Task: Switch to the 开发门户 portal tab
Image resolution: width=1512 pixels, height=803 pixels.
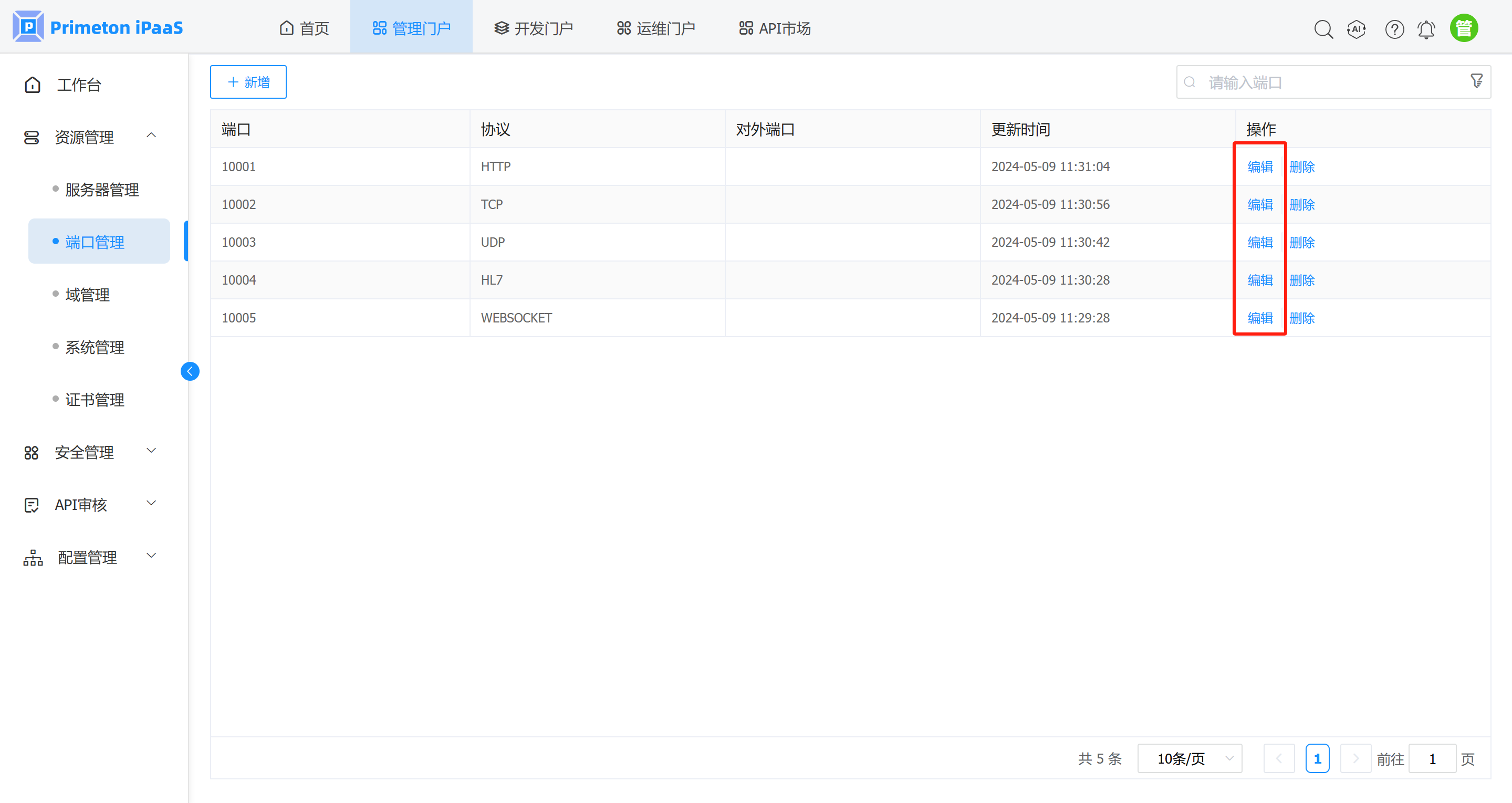Action: (533, 27)
